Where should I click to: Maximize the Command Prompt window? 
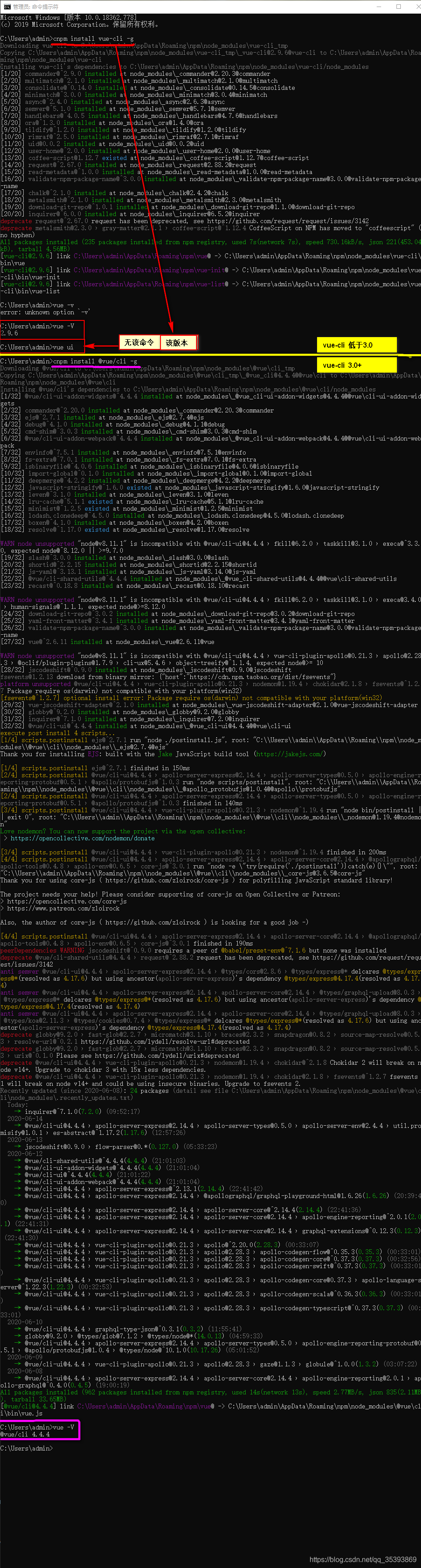(x=399, y=6)
